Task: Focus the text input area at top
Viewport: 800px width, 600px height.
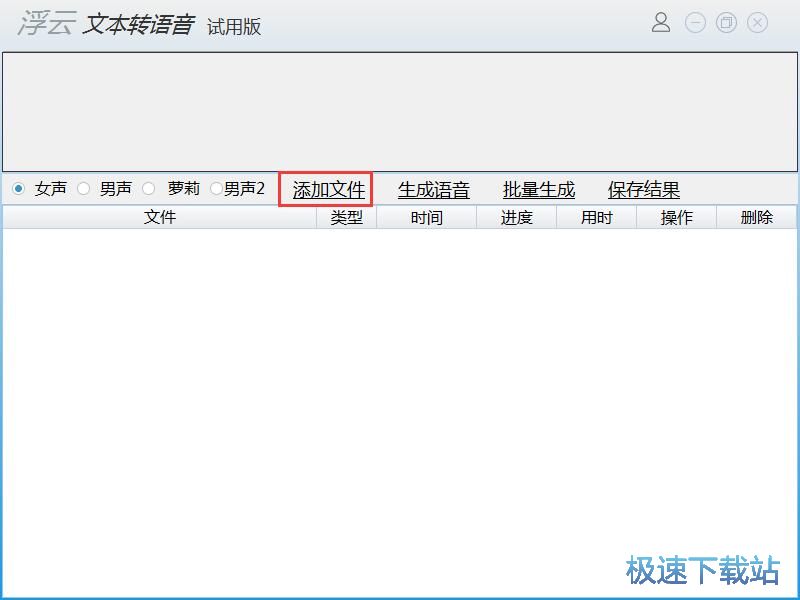Action: coord(399,112)
